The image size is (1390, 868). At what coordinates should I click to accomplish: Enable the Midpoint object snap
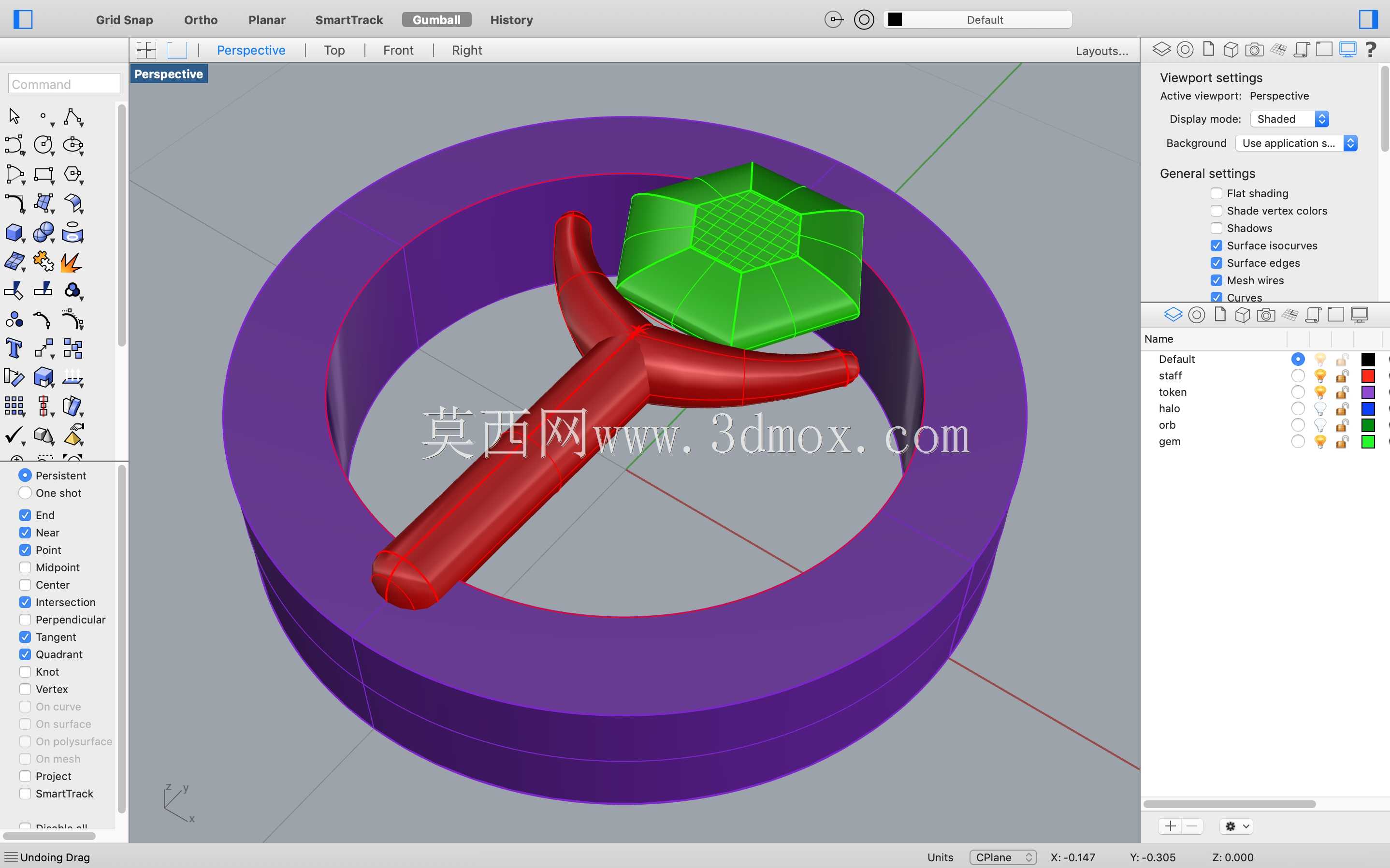[x=25, y=567]
